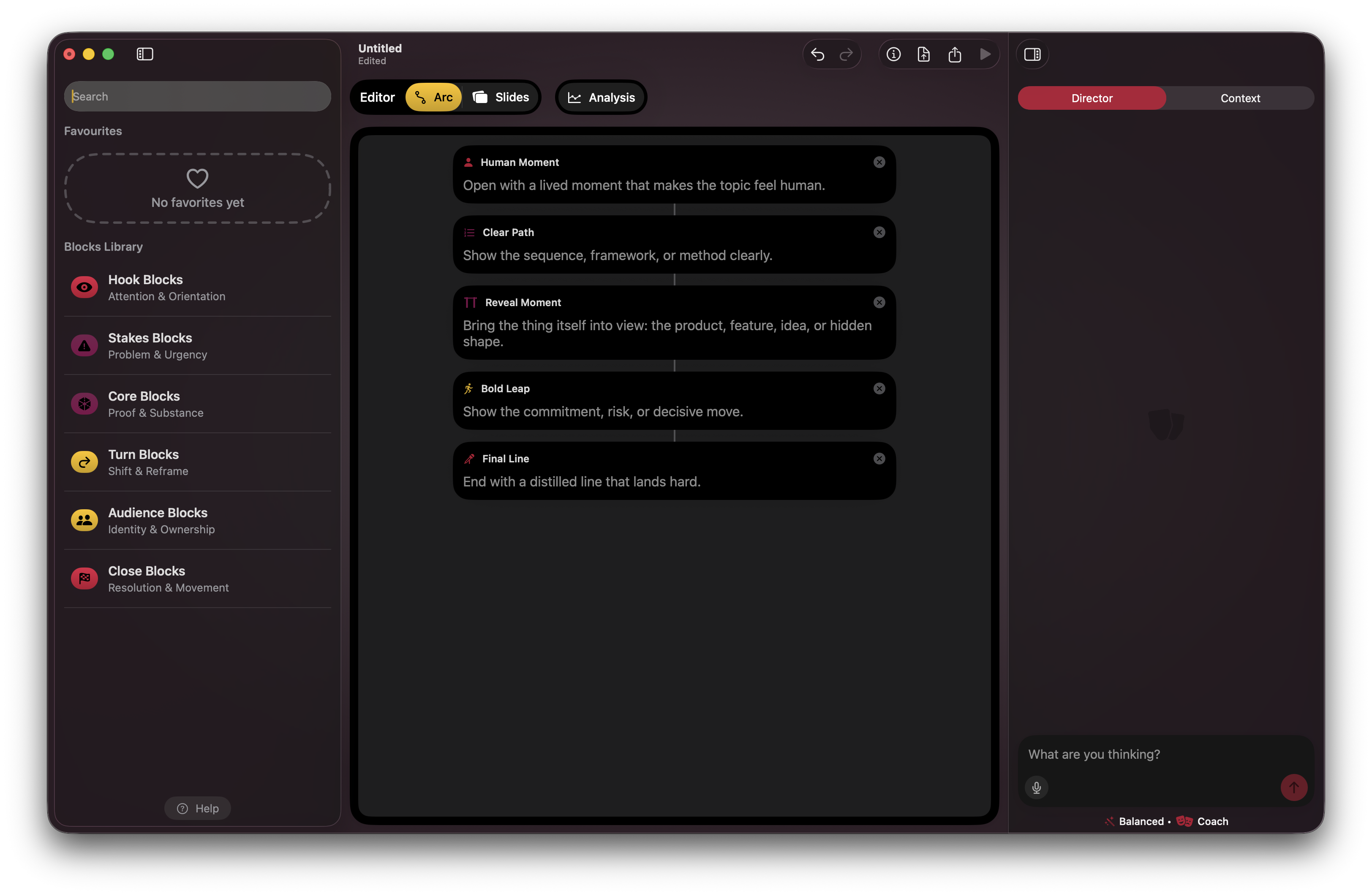Change the Balanced tone setting
Image resolution: width=1372 pixels, height=896 pixels.
coord(1134,821)
